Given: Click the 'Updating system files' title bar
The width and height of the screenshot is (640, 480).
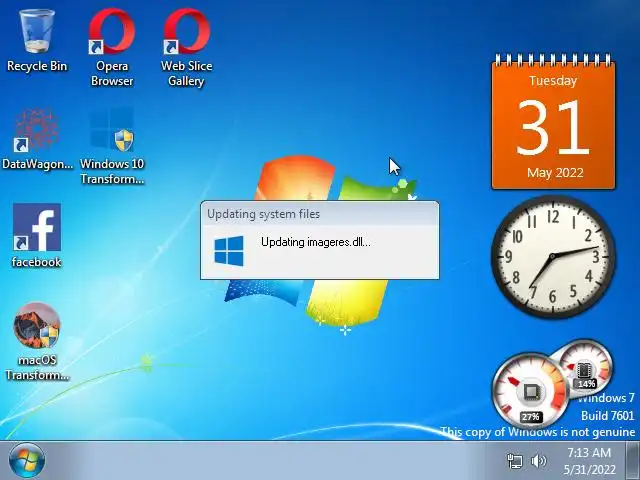Looking at the screenshot, I should tap(320, 214).
